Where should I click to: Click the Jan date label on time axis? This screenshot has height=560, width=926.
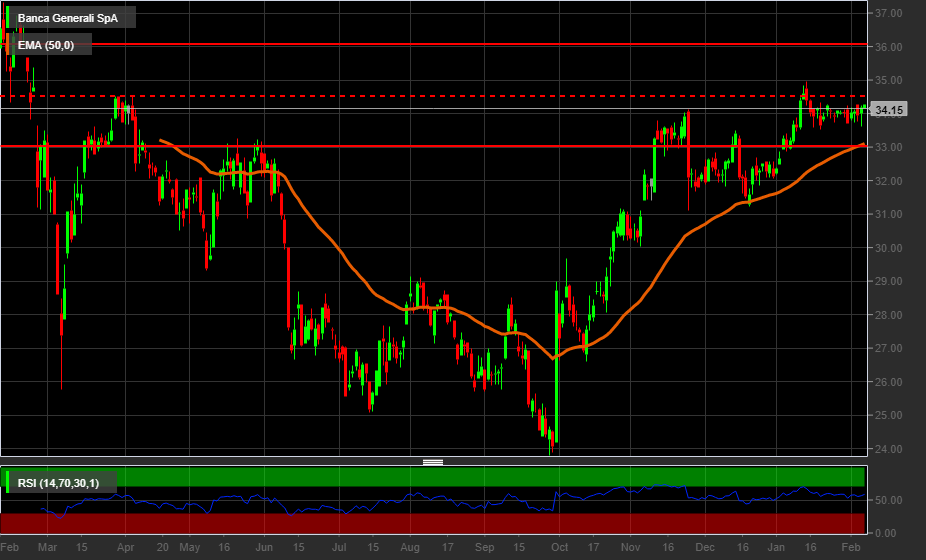pyautogui.click(x=776, y=547)
